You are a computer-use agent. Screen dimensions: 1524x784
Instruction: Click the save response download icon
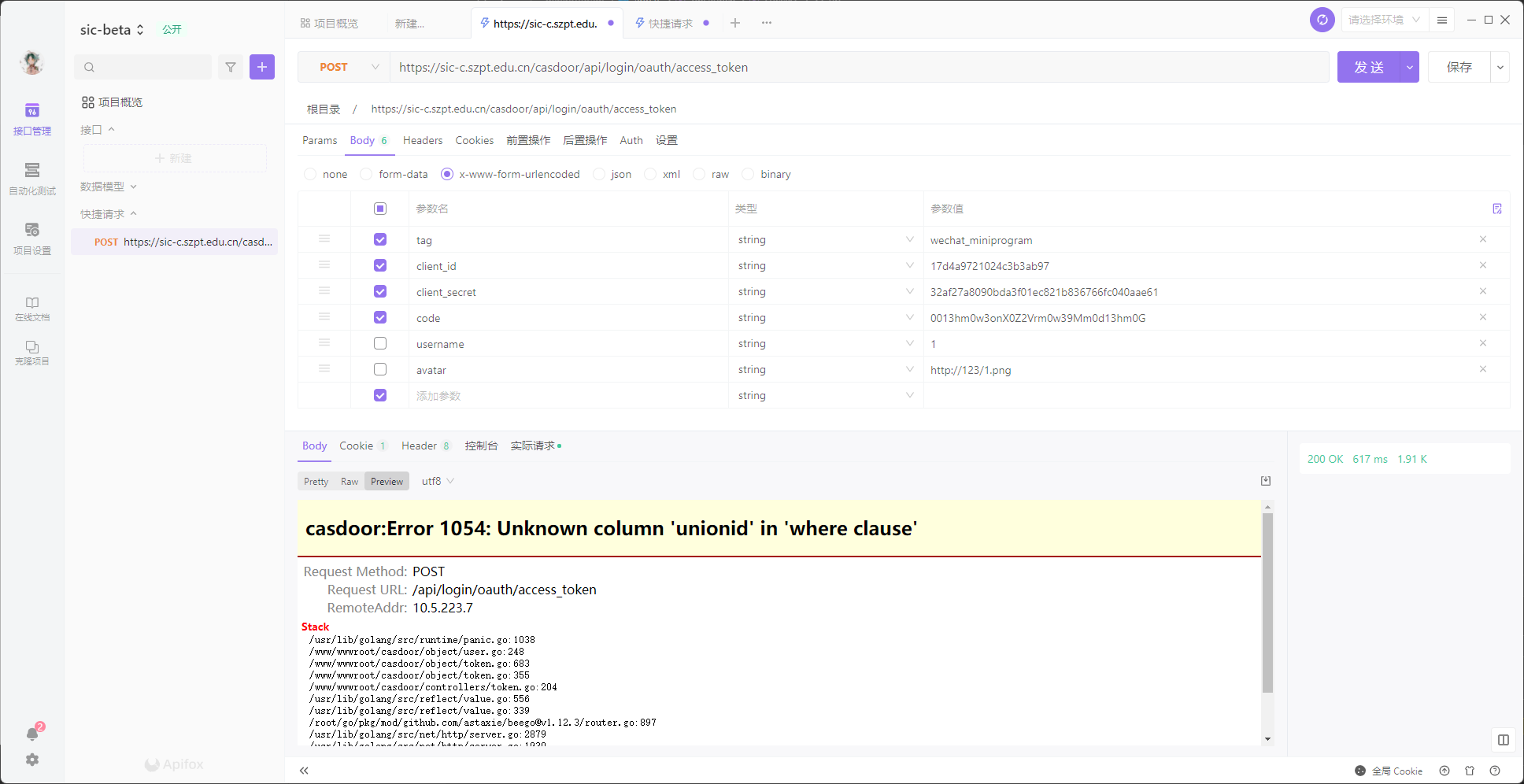click(1266, 481)
